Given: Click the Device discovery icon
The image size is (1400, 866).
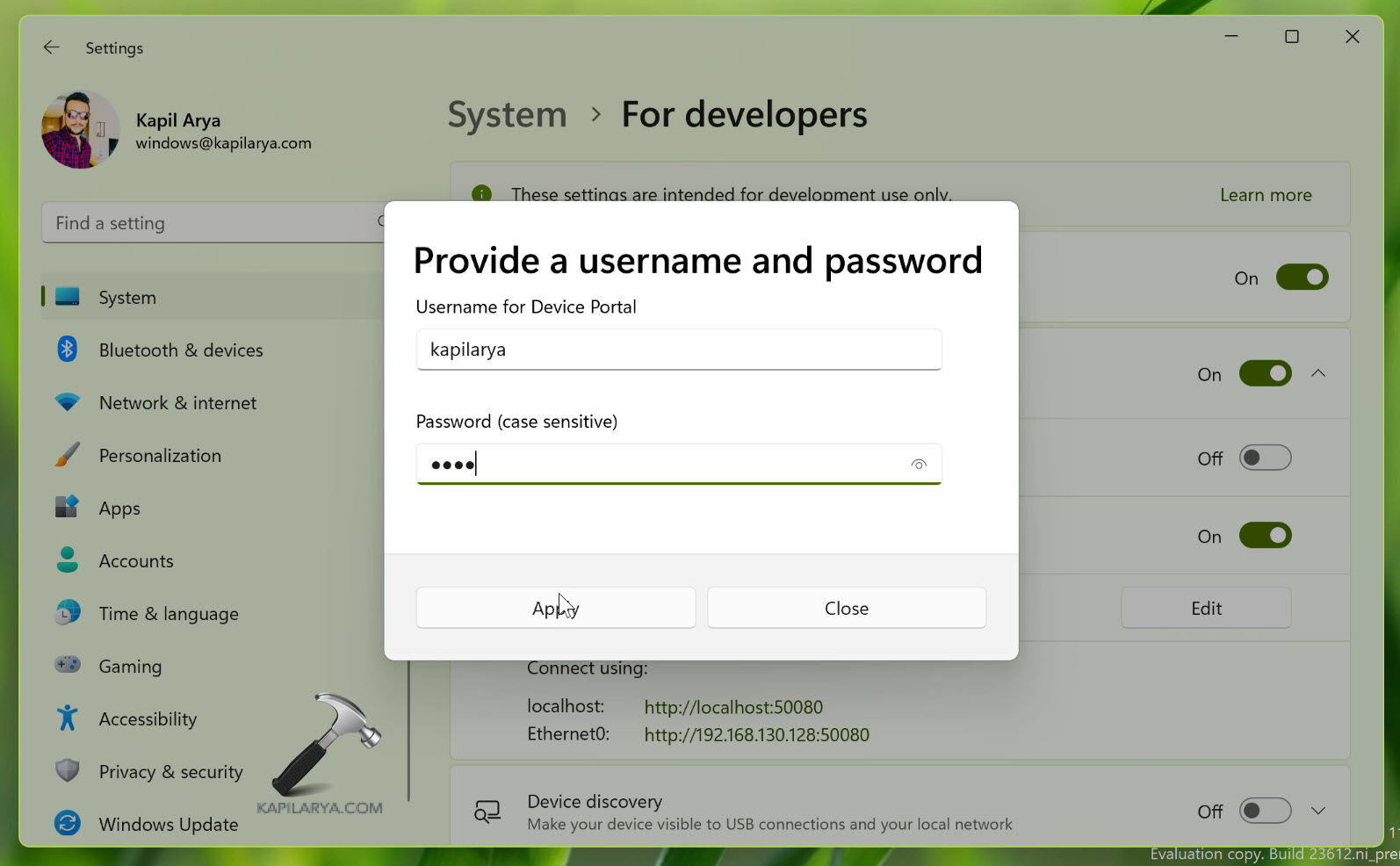Looking at the screenshot, I should 487,812.
